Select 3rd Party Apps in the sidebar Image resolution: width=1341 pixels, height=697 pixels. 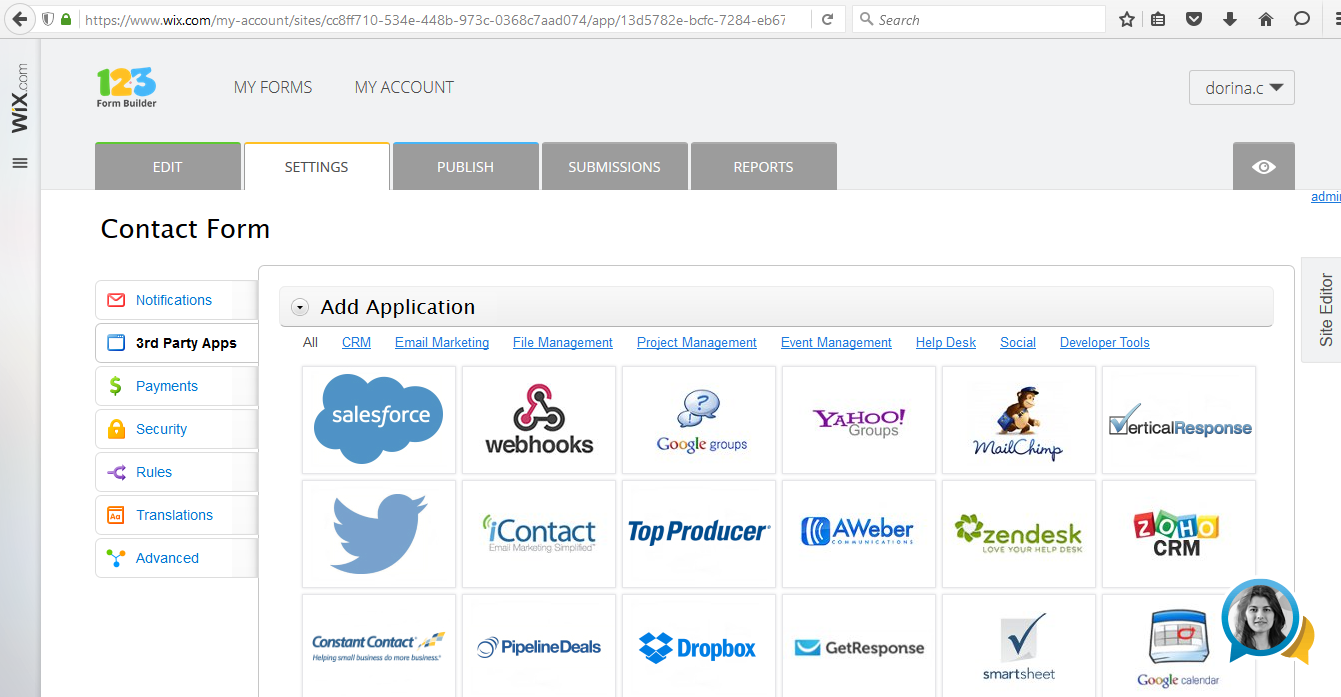click(x=176, y=343)
